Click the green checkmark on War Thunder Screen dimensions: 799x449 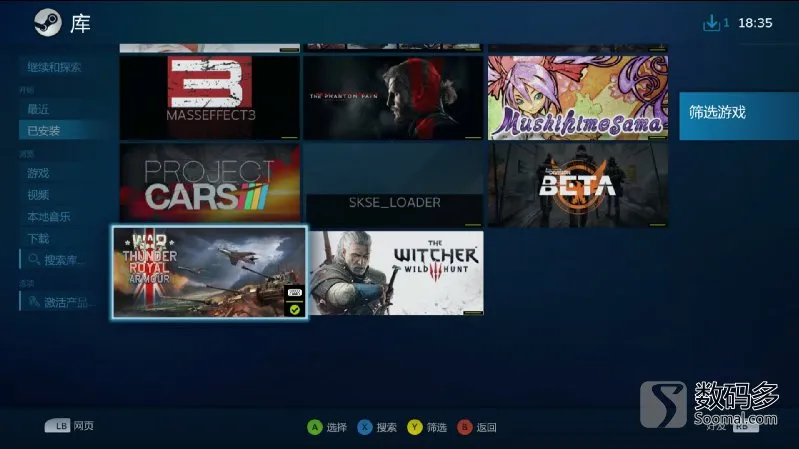click(x=295, y=309)
